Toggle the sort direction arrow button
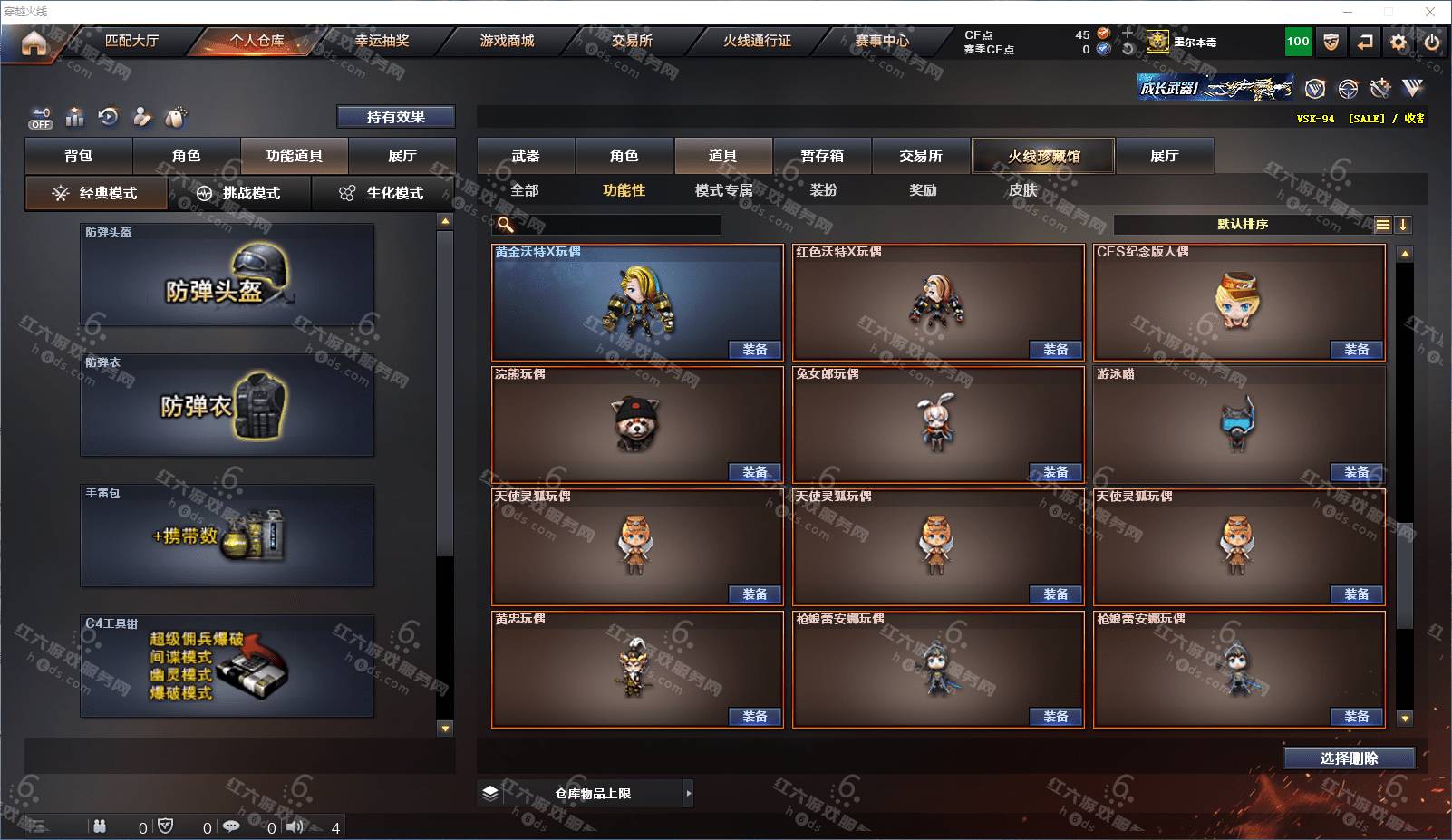 click(1403, 225)
